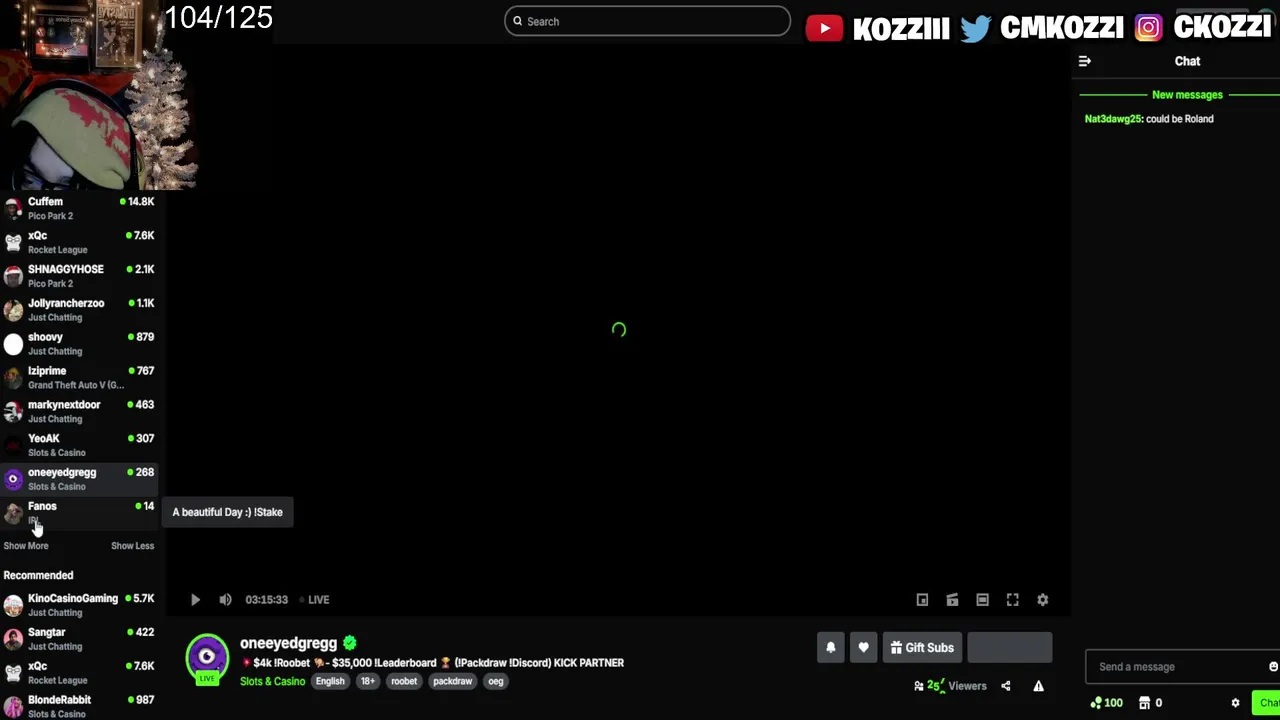Image resolution: width=1280 pixels, height=720 pixels.
Task: Report stream using warning triangle icon
Action: click(1038, 686)
